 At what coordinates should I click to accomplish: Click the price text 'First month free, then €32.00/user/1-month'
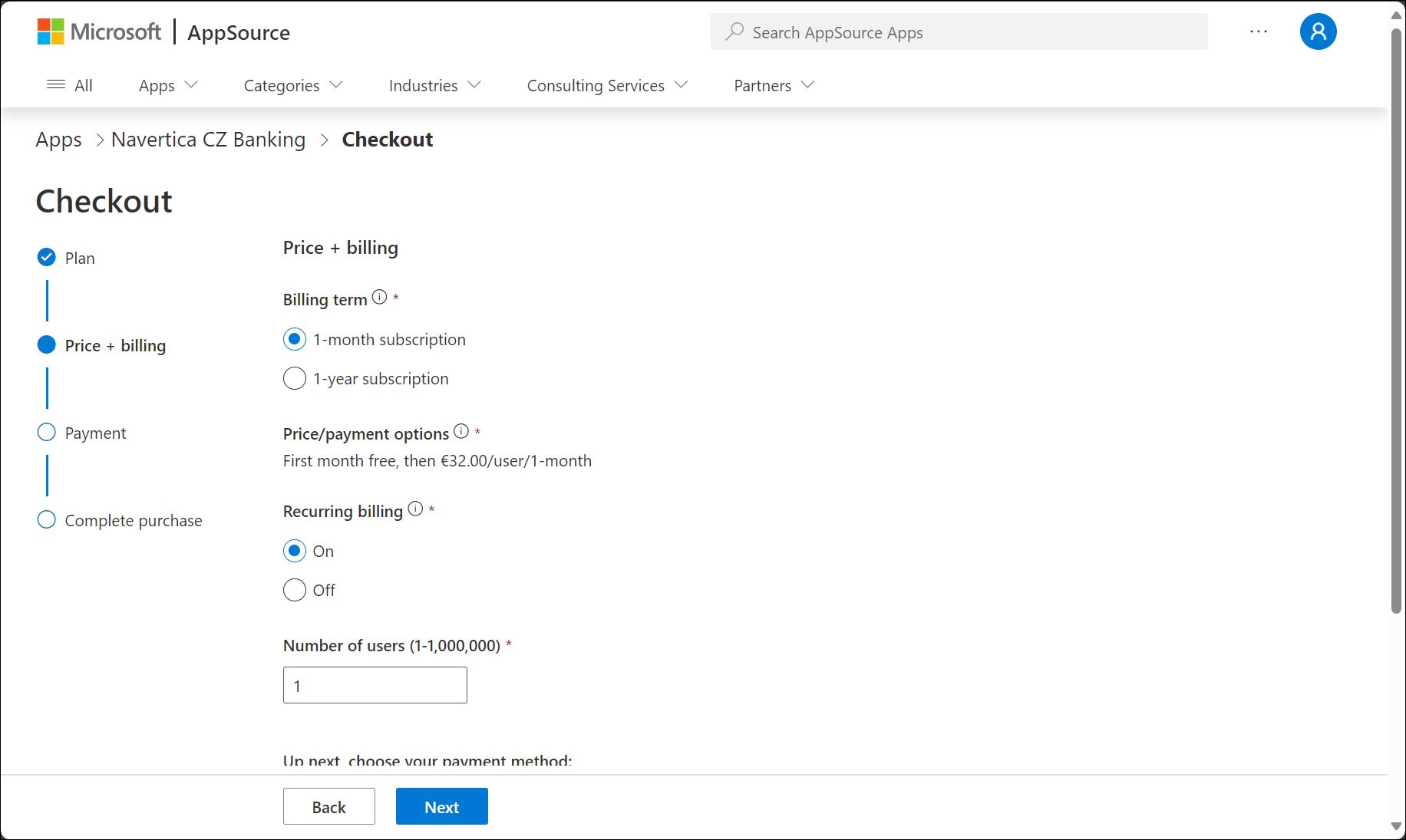(x=437, y=460)
